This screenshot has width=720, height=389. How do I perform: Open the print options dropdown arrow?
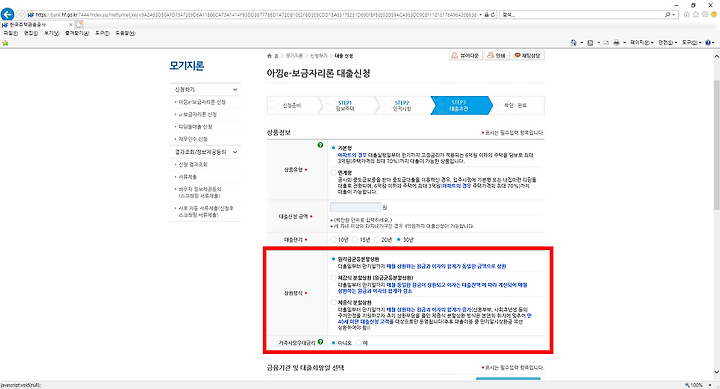click(x=624, y=43)
